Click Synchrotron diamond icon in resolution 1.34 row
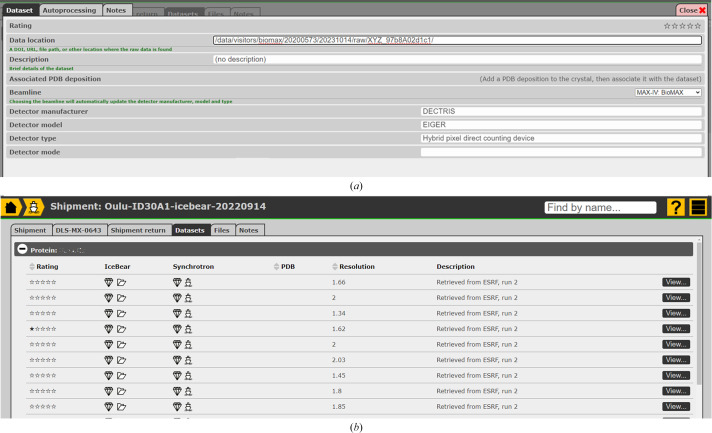Image resolution: width=712 pixels, height=433 pixels. coord(177,313)
